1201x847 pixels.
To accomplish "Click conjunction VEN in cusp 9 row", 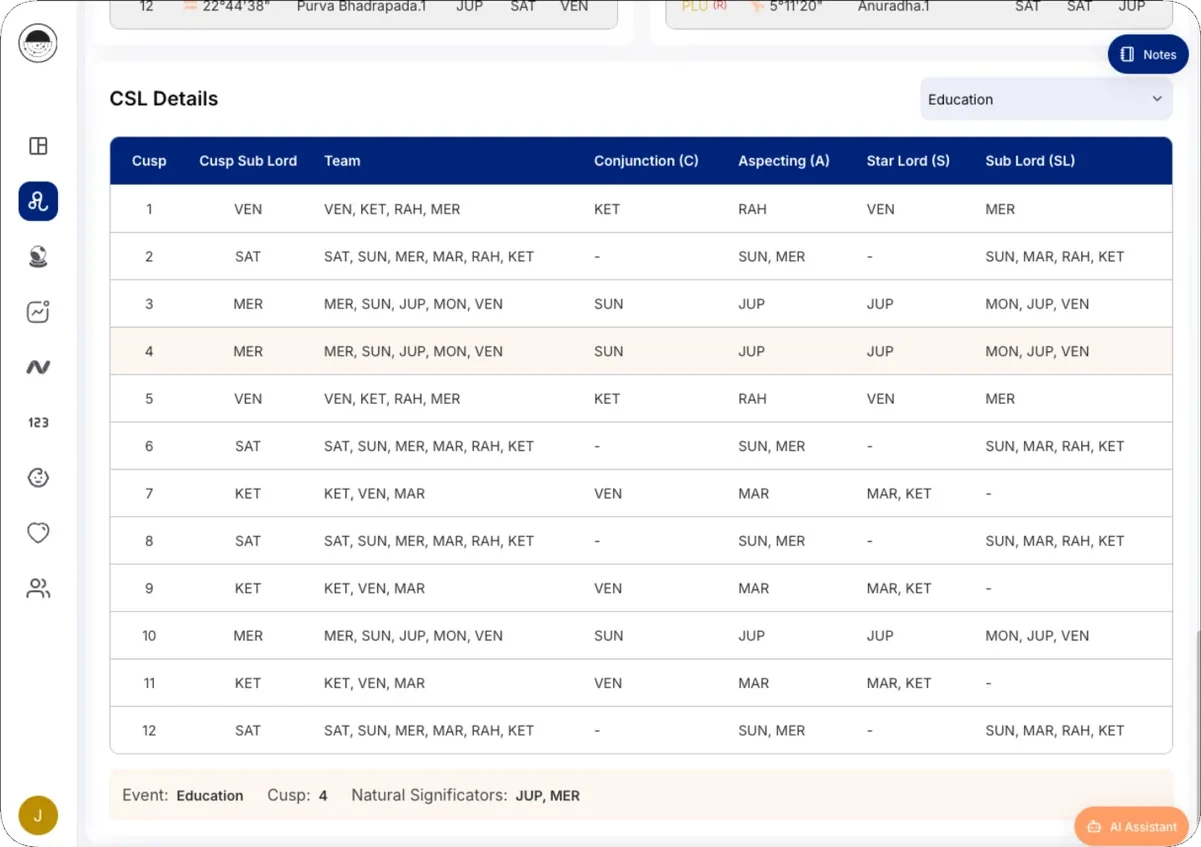I will [x=608, y=589].
